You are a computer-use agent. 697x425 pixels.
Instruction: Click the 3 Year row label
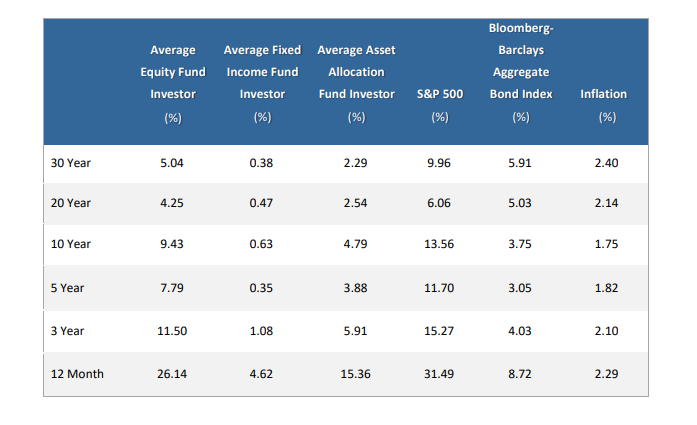pos(67,331)
